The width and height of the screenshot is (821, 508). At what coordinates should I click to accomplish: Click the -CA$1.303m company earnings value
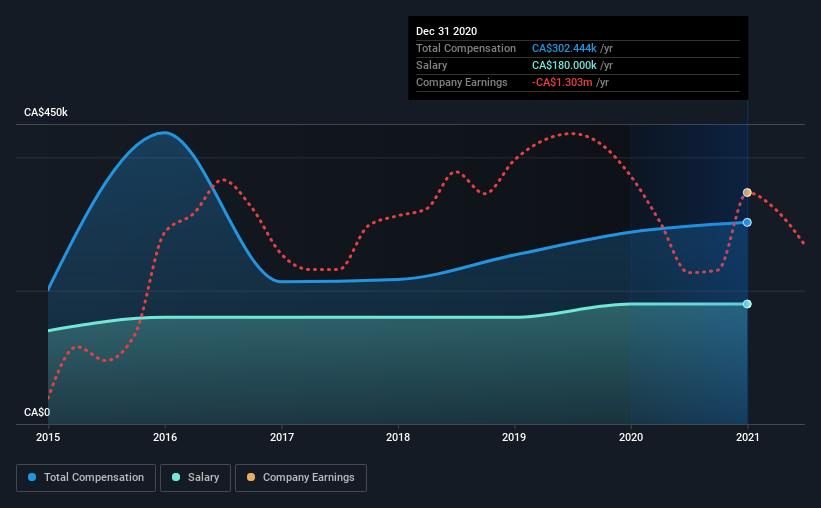pos(562,82)
